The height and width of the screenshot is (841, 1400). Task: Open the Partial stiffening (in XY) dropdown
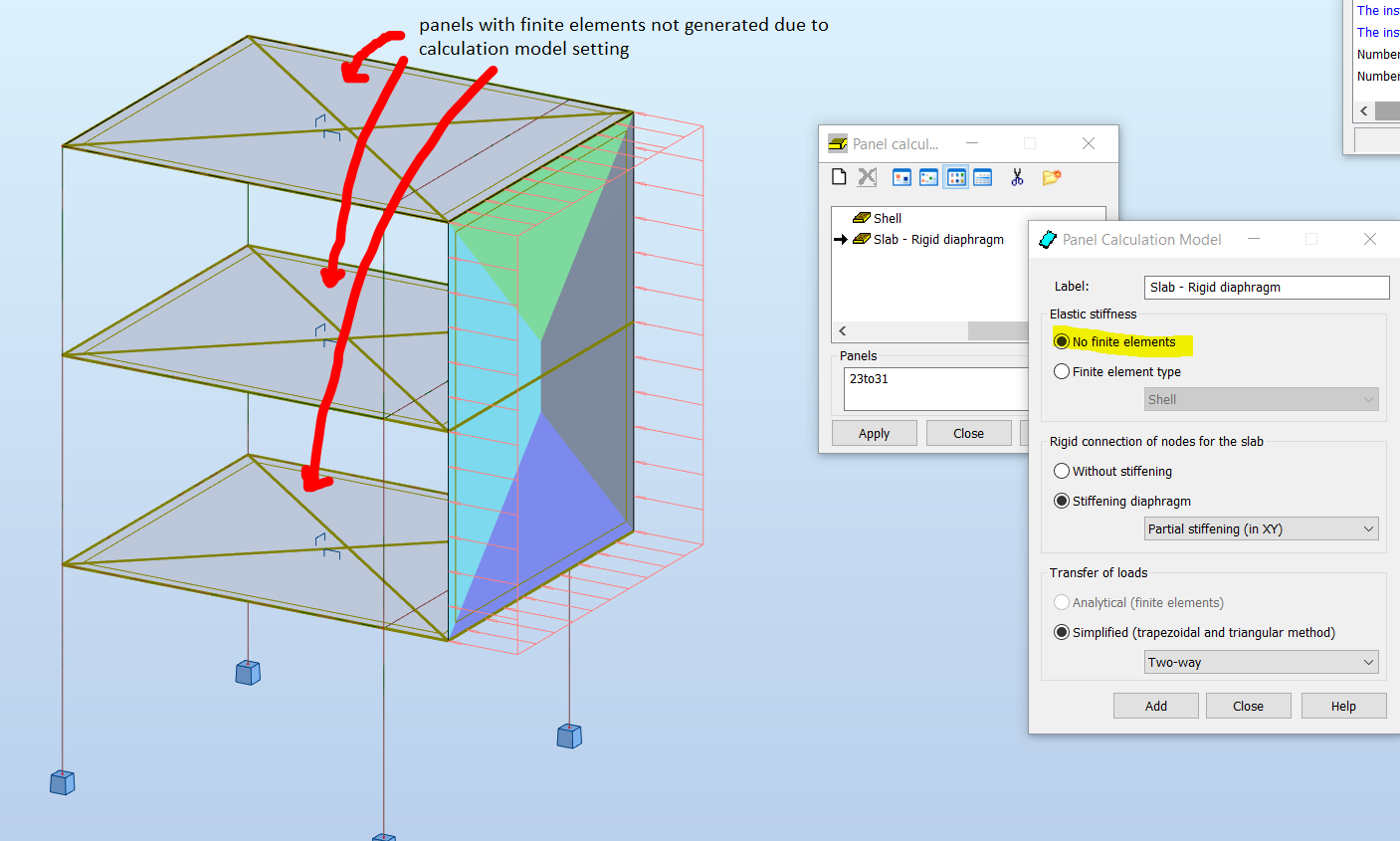(1261, 528)
